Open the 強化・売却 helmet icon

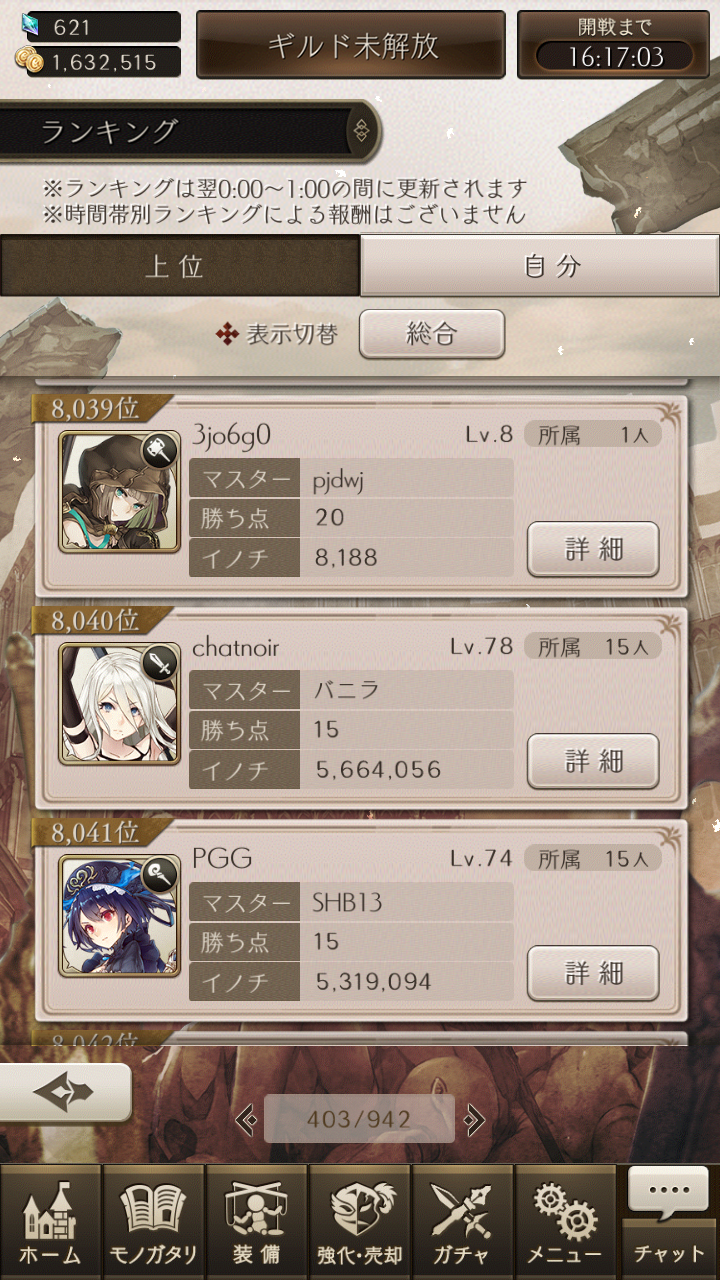359,1221
